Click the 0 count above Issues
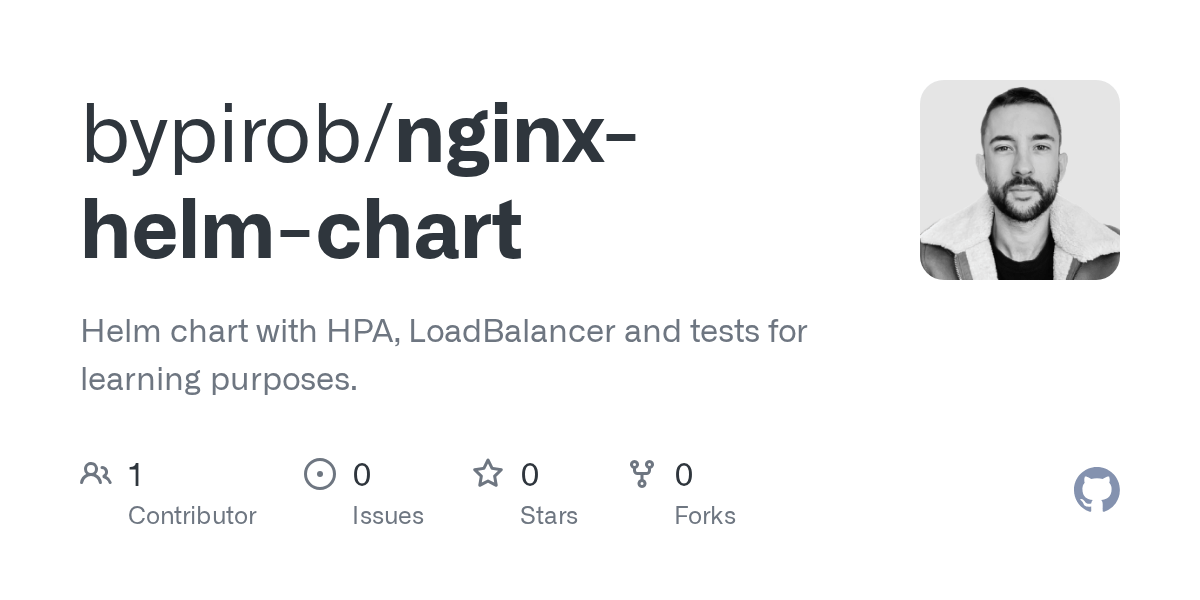The image size is (1200, 600). point(362,474)
